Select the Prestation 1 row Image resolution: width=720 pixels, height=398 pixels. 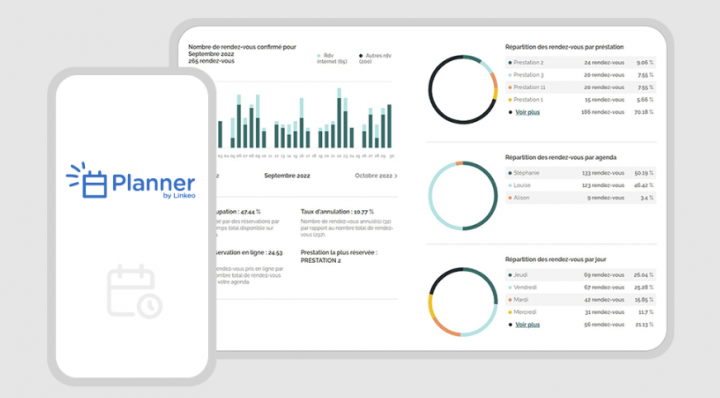coord(580,100)
